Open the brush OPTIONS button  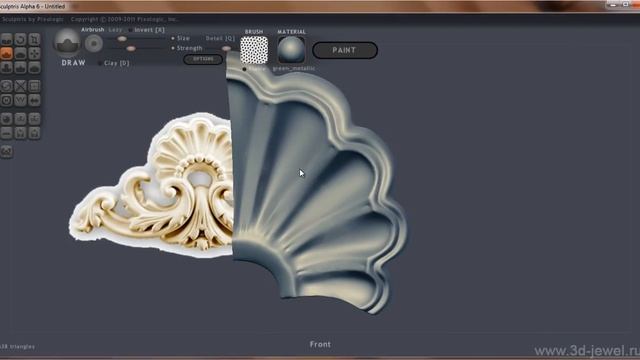(203, 59)
